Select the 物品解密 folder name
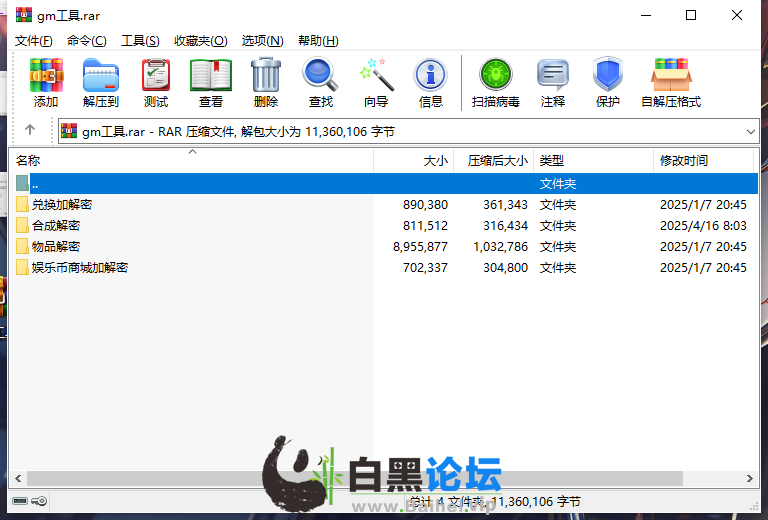Screen dimensions: 768x520 coord(56,246)
